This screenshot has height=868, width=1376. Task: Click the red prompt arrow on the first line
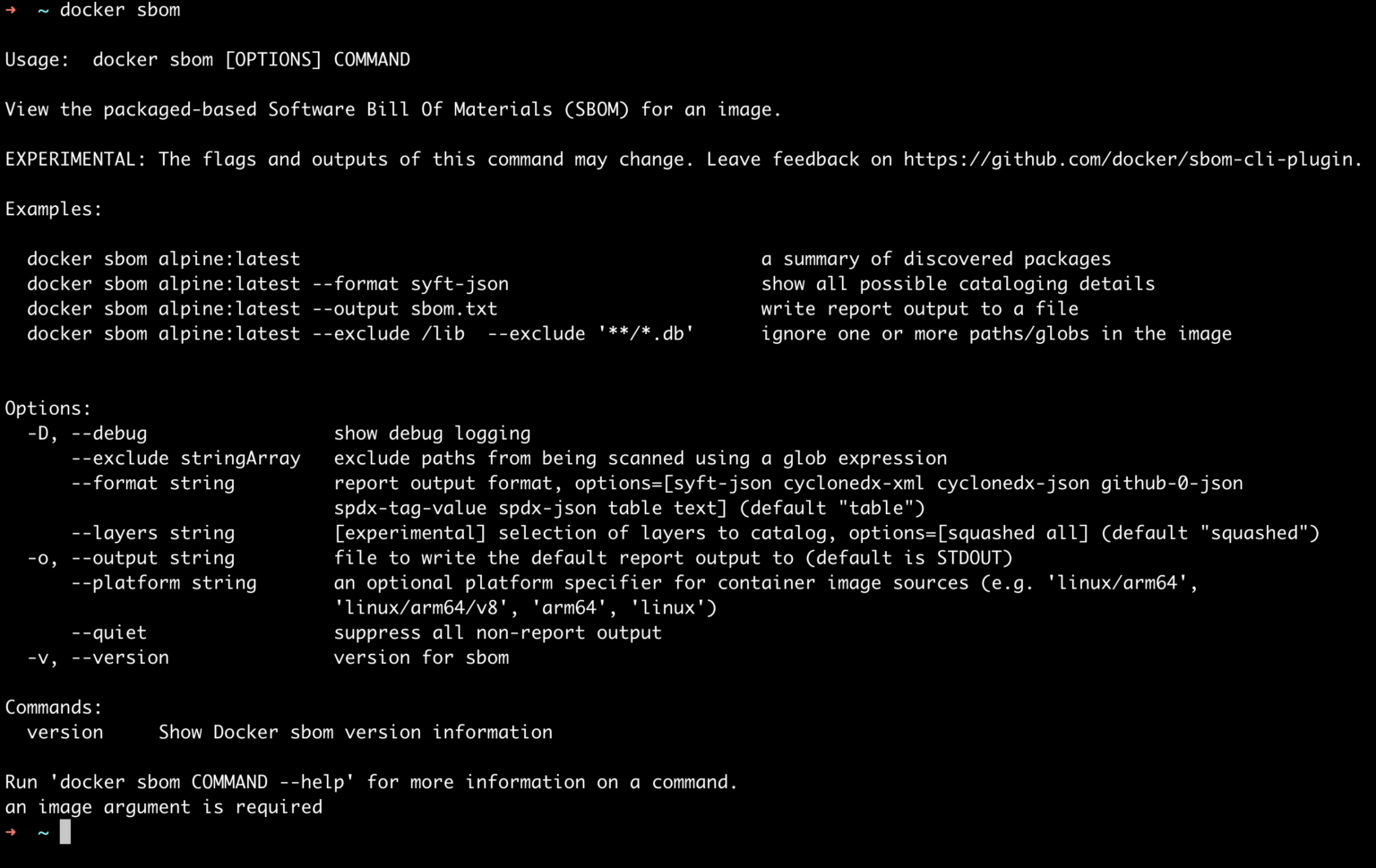(x=11, y=10)
